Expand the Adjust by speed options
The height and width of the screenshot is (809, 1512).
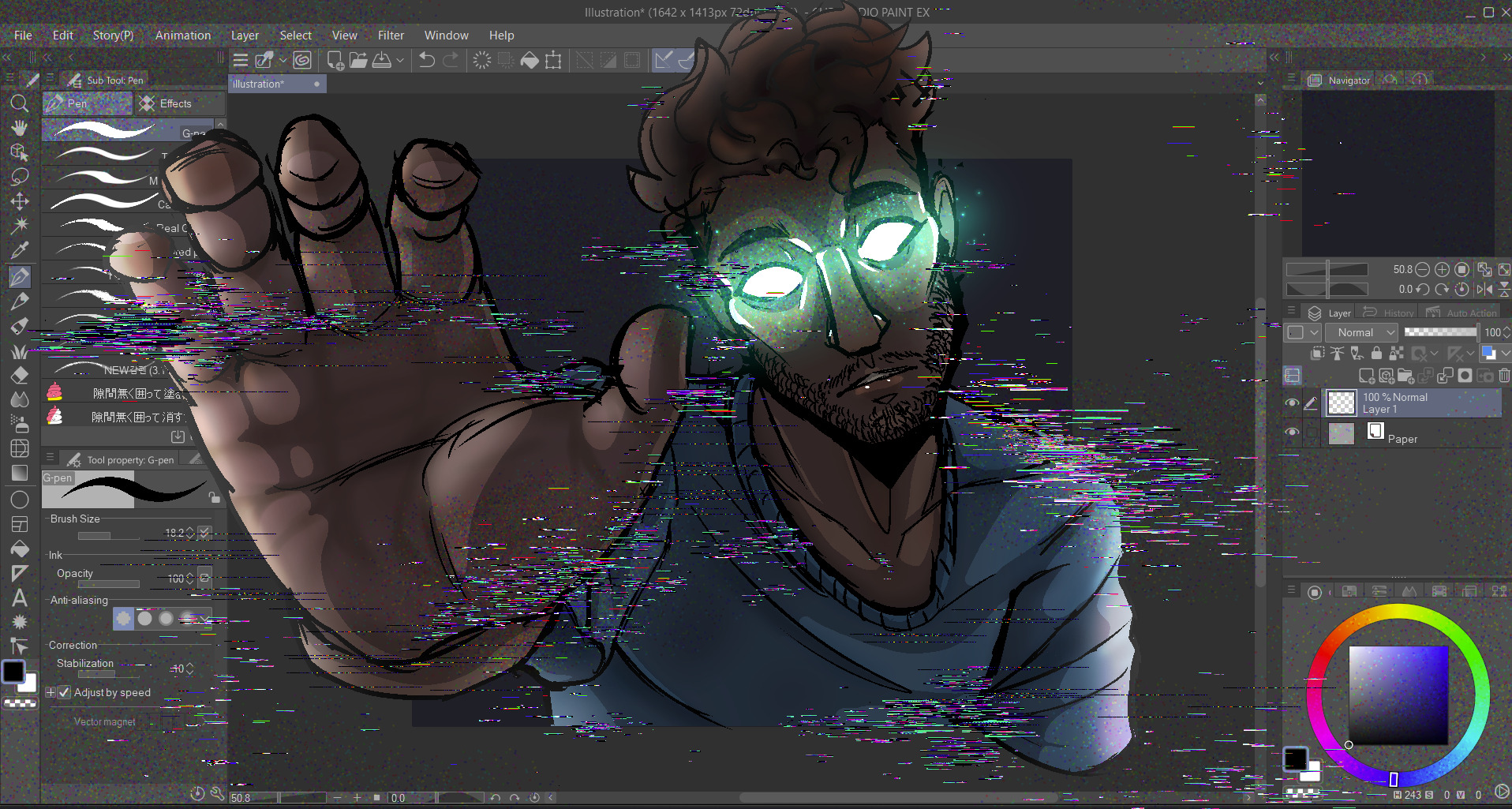[x=51, y=692]
